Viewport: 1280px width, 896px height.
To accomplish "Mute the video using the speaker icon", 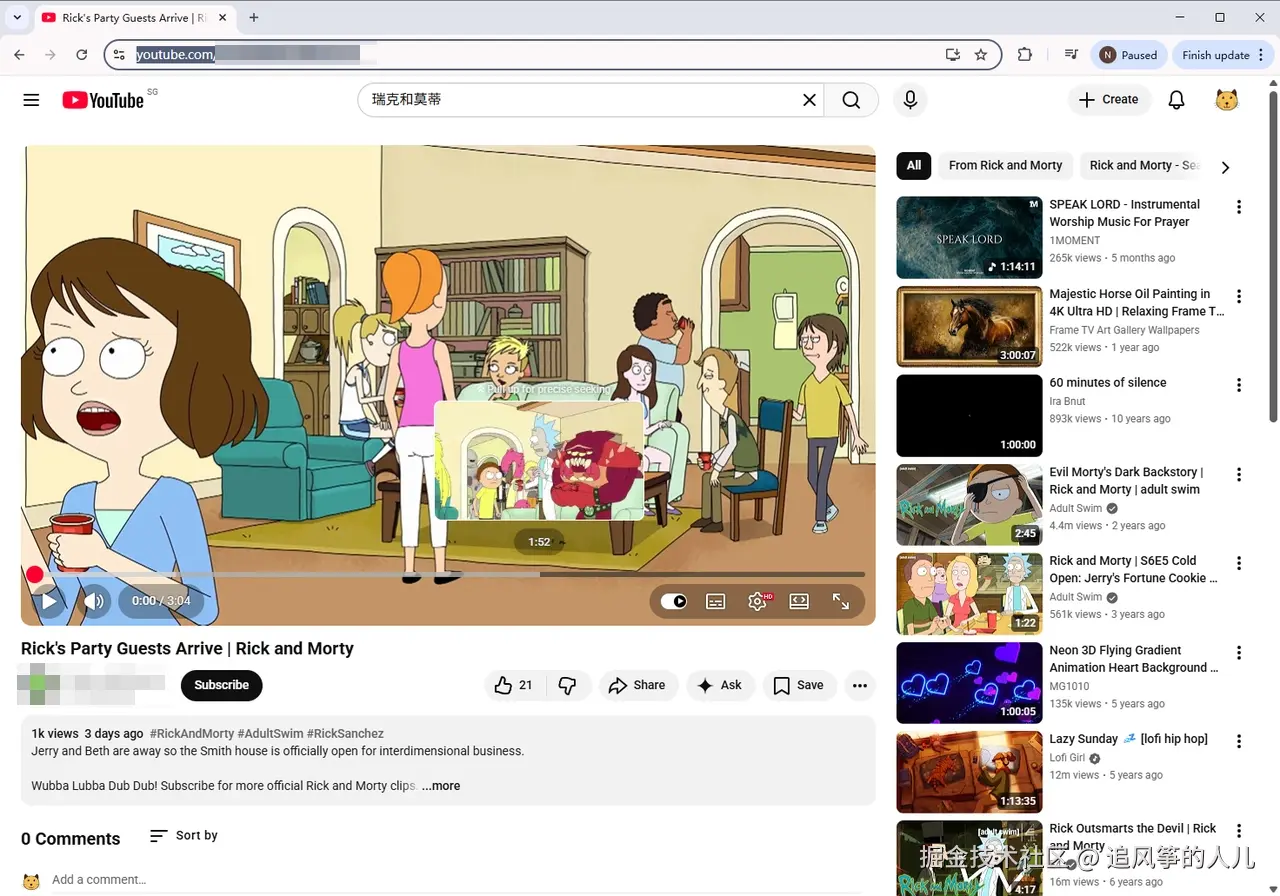I will [94, 601].
